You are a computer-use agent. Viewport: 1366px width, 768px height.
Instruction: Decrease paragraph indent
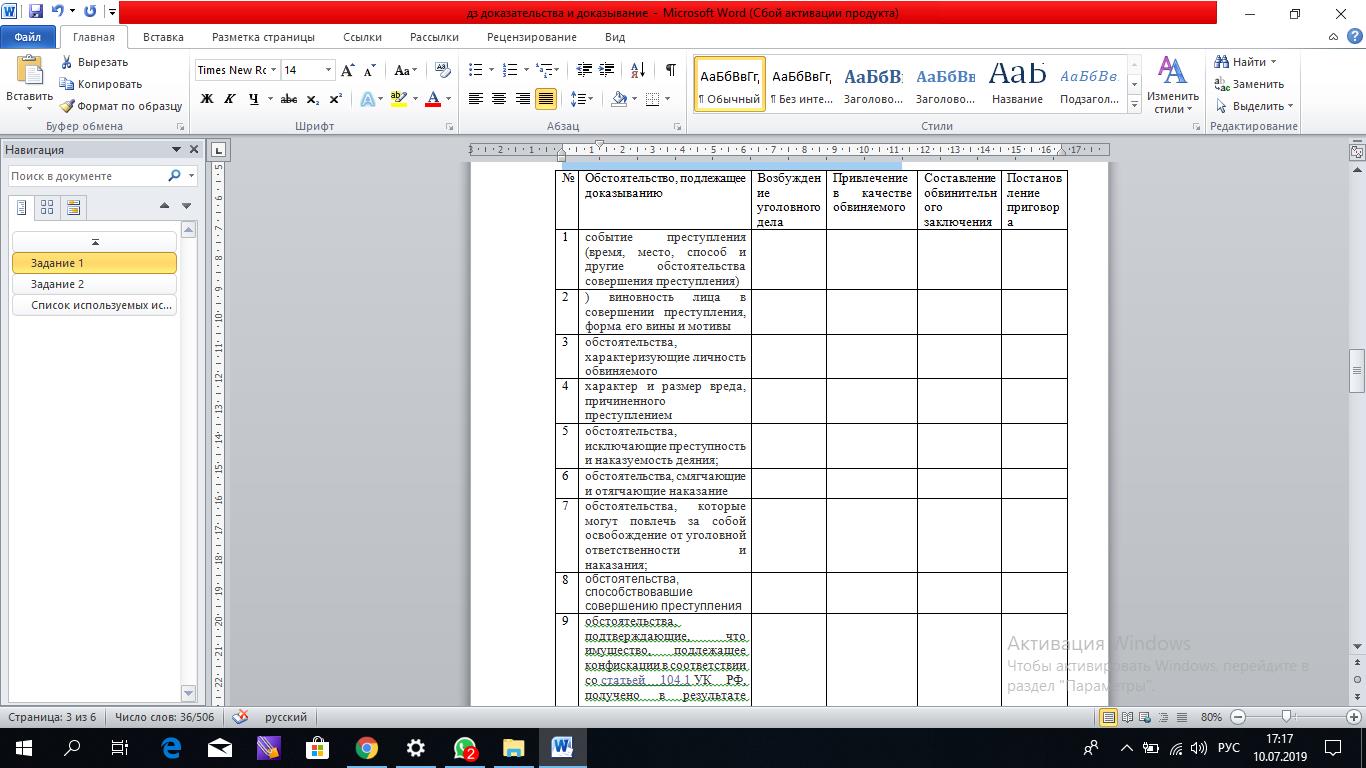pyautogui.click(x=584, y=70)
